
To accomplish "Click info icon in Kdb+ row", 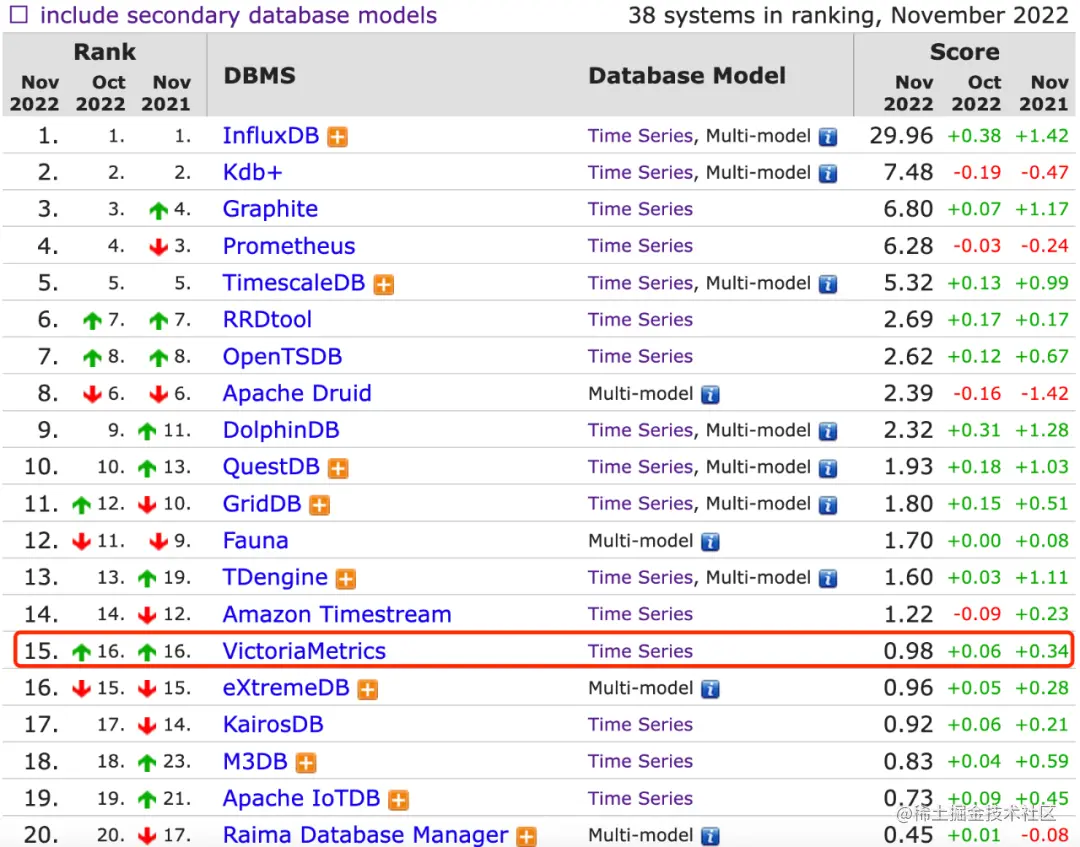I will [828, 174].
